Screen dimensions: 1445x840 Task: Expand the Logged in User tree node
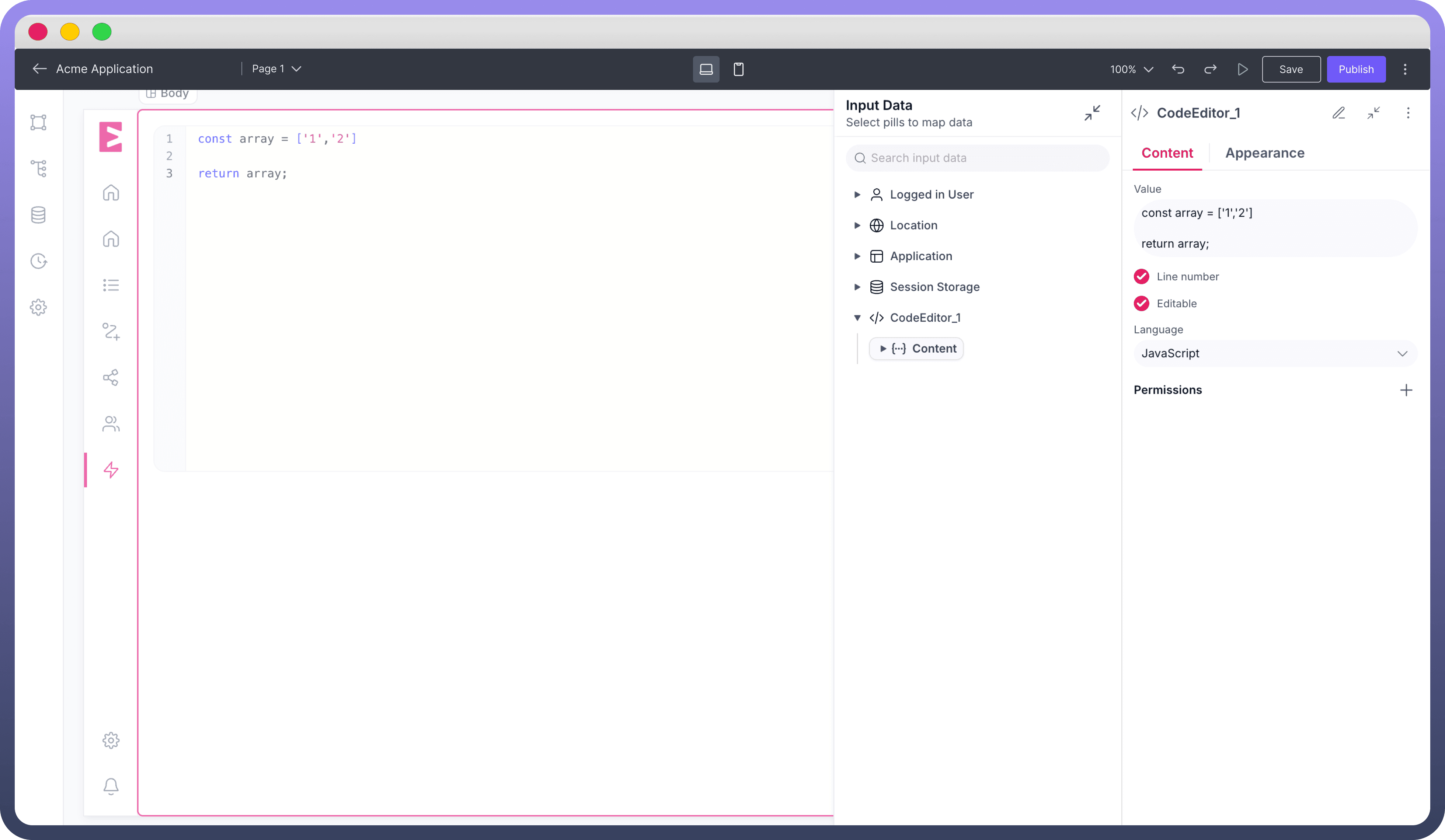coord(857,195)
